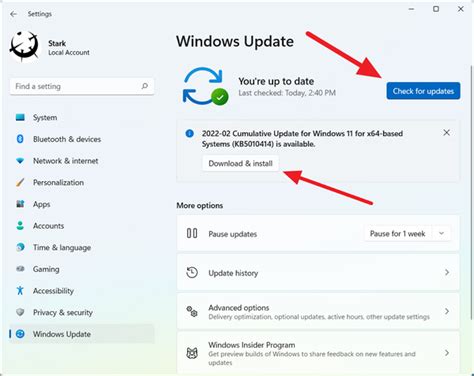Go to Network & internet settings
This screenshot has width=474, height=376.
(82, 161)
